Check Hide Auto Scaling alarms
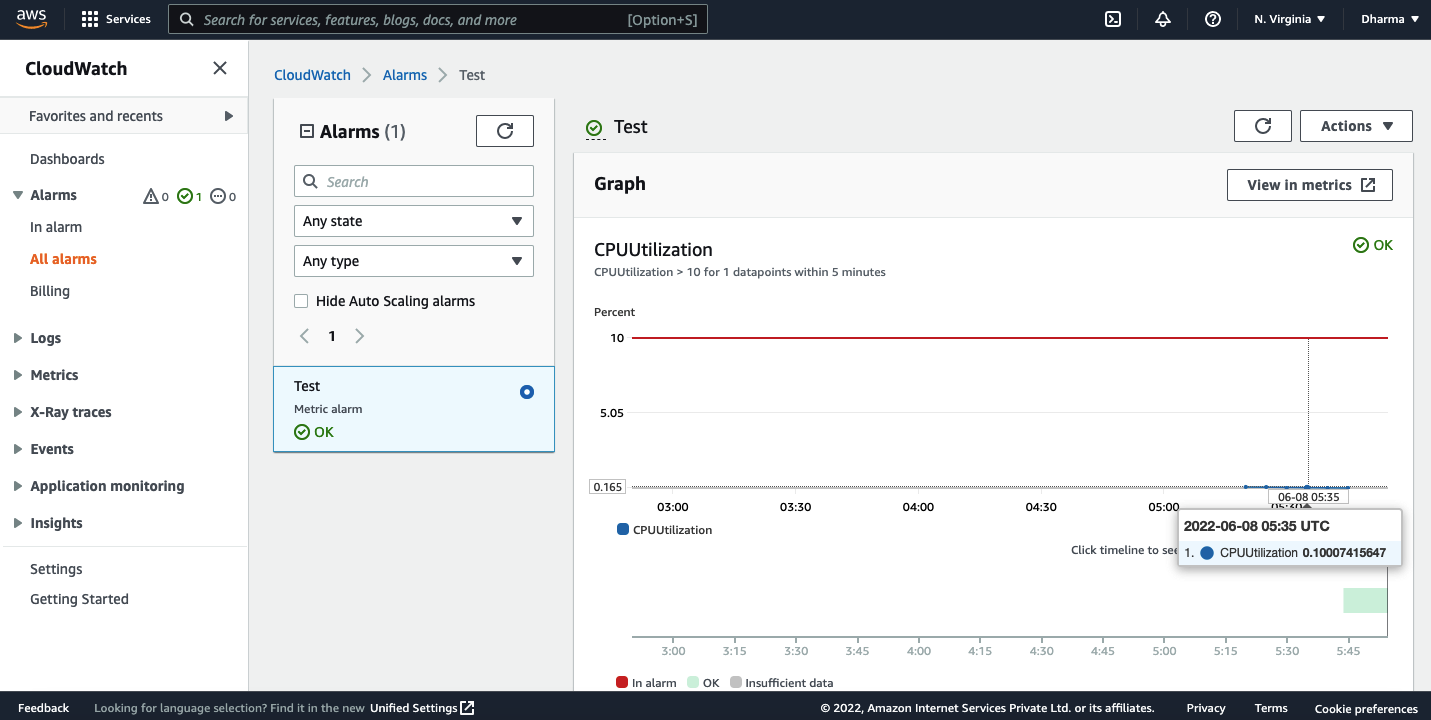Screen dimensions: 1431x720 pos(301,301)
